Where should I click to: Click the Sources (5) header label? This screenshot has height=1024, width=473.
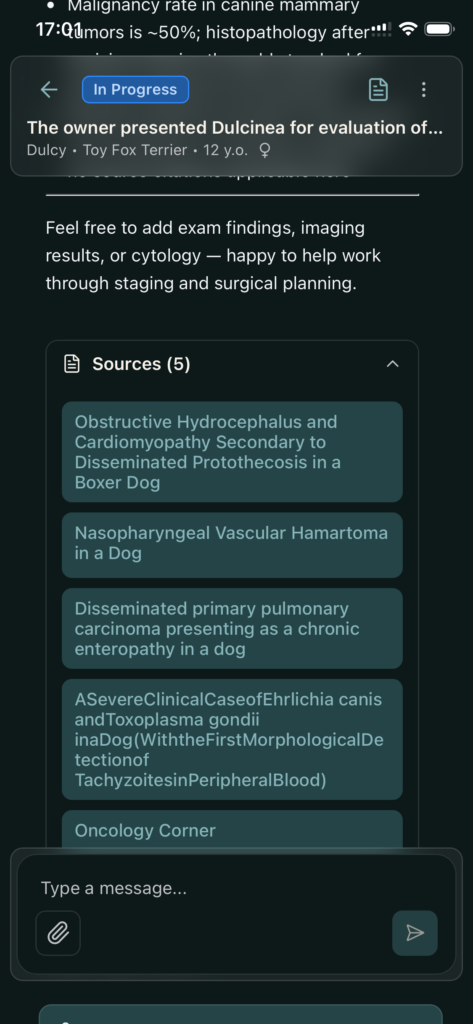pyautogui.click(x=141, y=364)
